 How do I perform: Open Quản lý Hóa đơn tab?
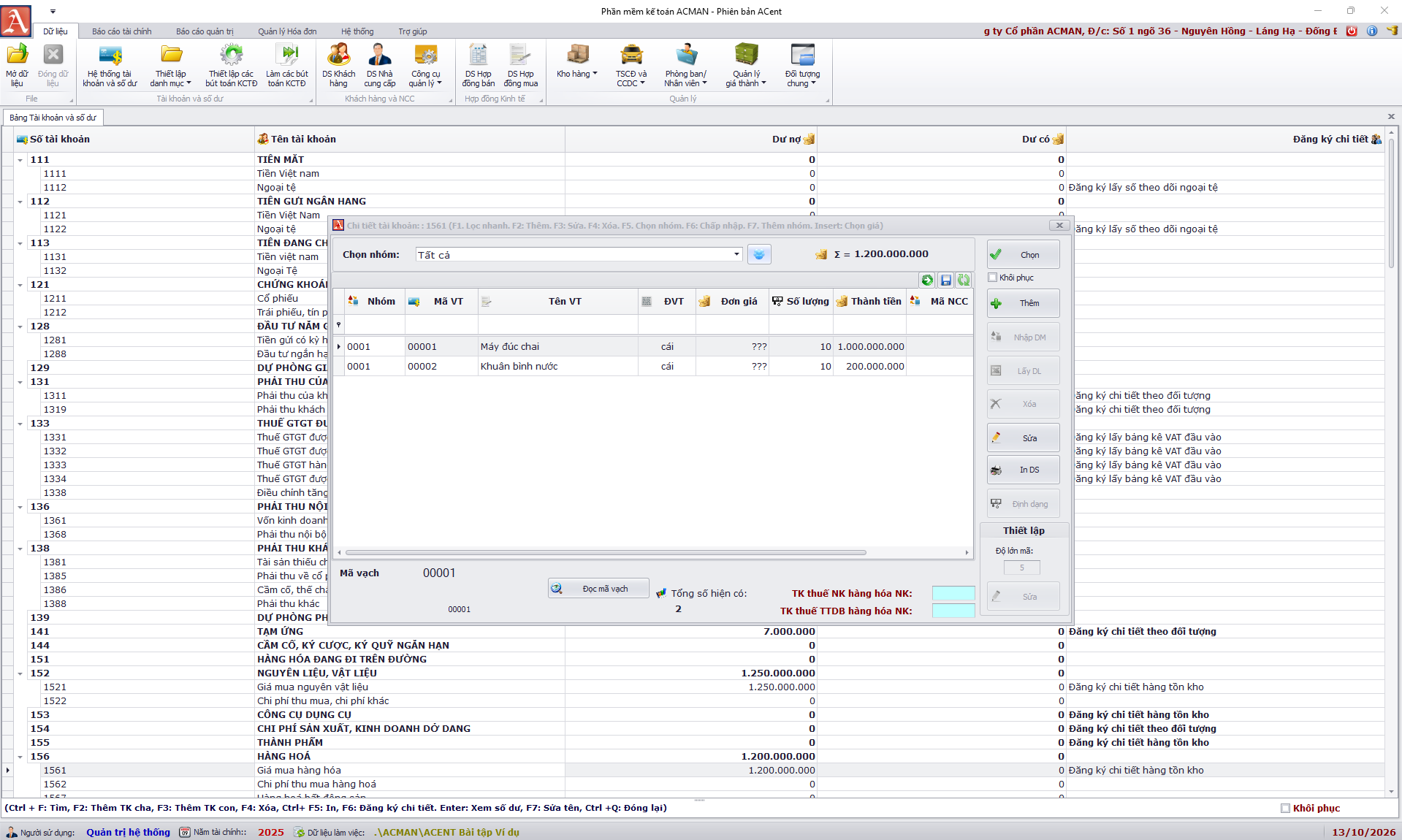point(287,31)
